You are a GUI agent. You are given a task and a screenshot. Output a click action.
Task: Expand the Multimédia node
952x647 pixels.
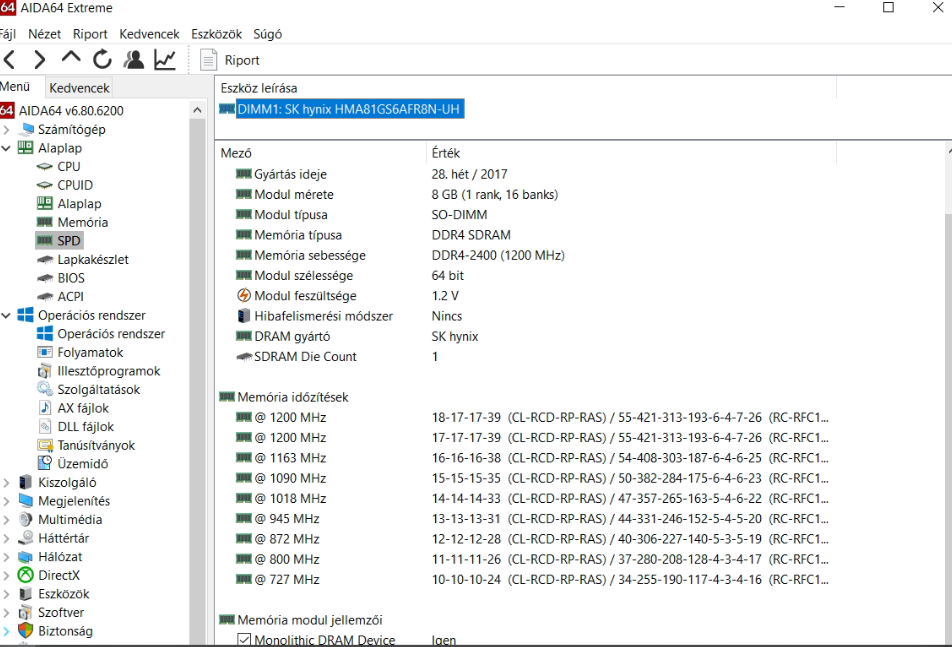click(x=7, y=520)
